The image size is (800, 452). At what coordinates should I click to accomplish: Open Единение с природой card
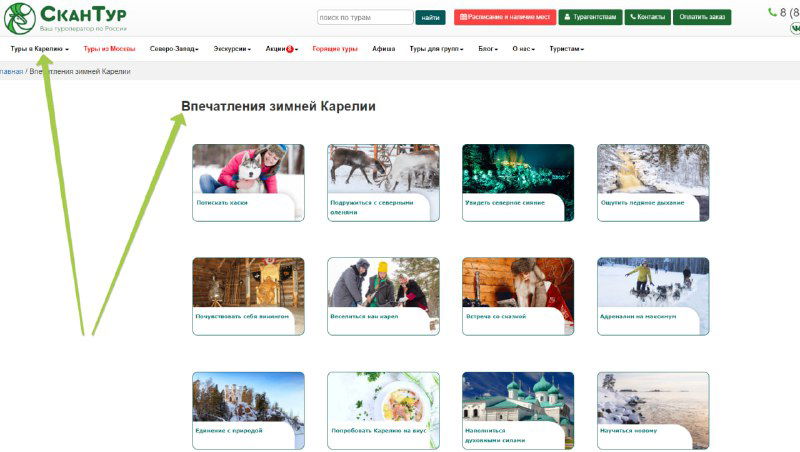click(x=248, y=411)
